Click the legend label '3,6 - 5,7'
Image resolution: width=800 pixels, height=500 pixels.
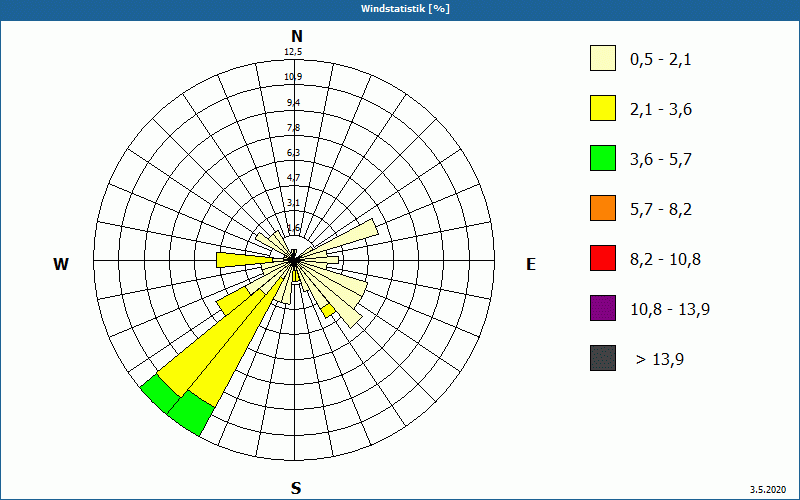point(661,160)
